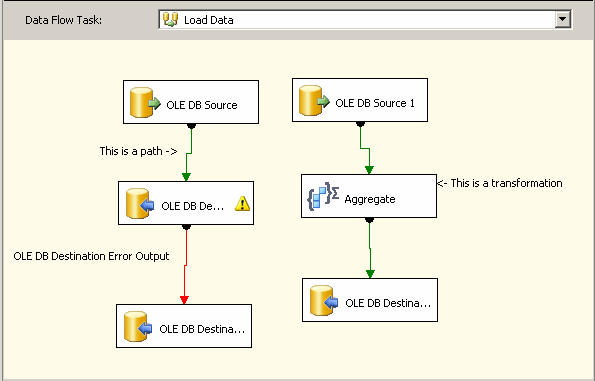Image resolution: width=595 pixels, height=381 pixels.
Task: Select green path from OLE DB Source 1
Action: point(365,148)
